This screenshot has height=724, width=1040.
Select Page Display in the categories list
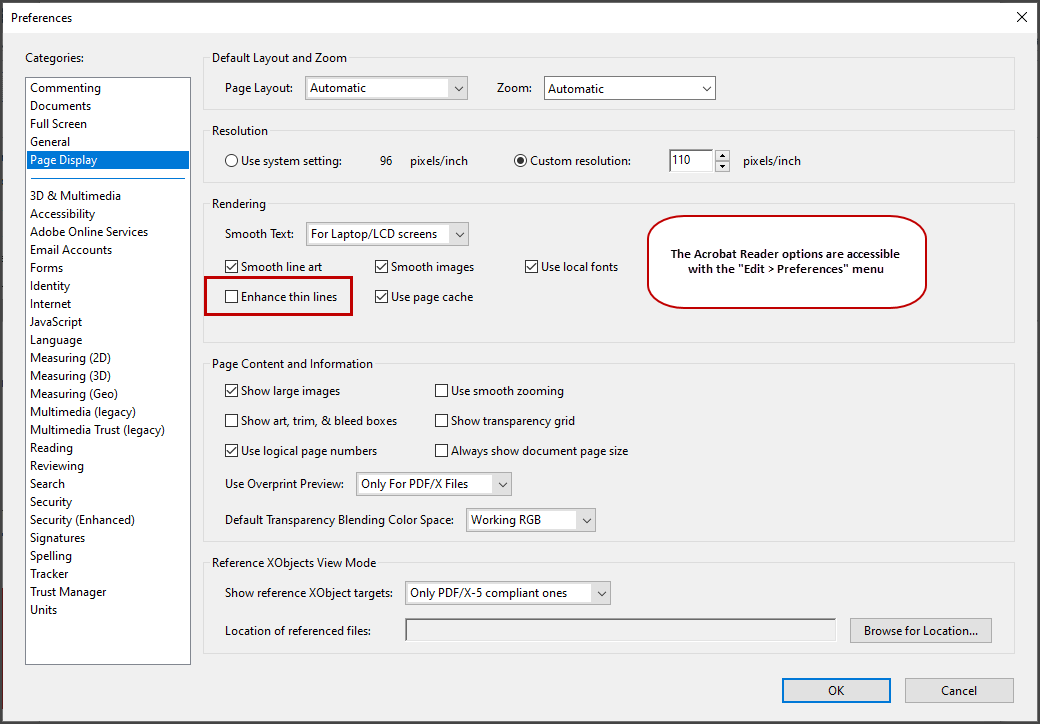tap(108, 160)
